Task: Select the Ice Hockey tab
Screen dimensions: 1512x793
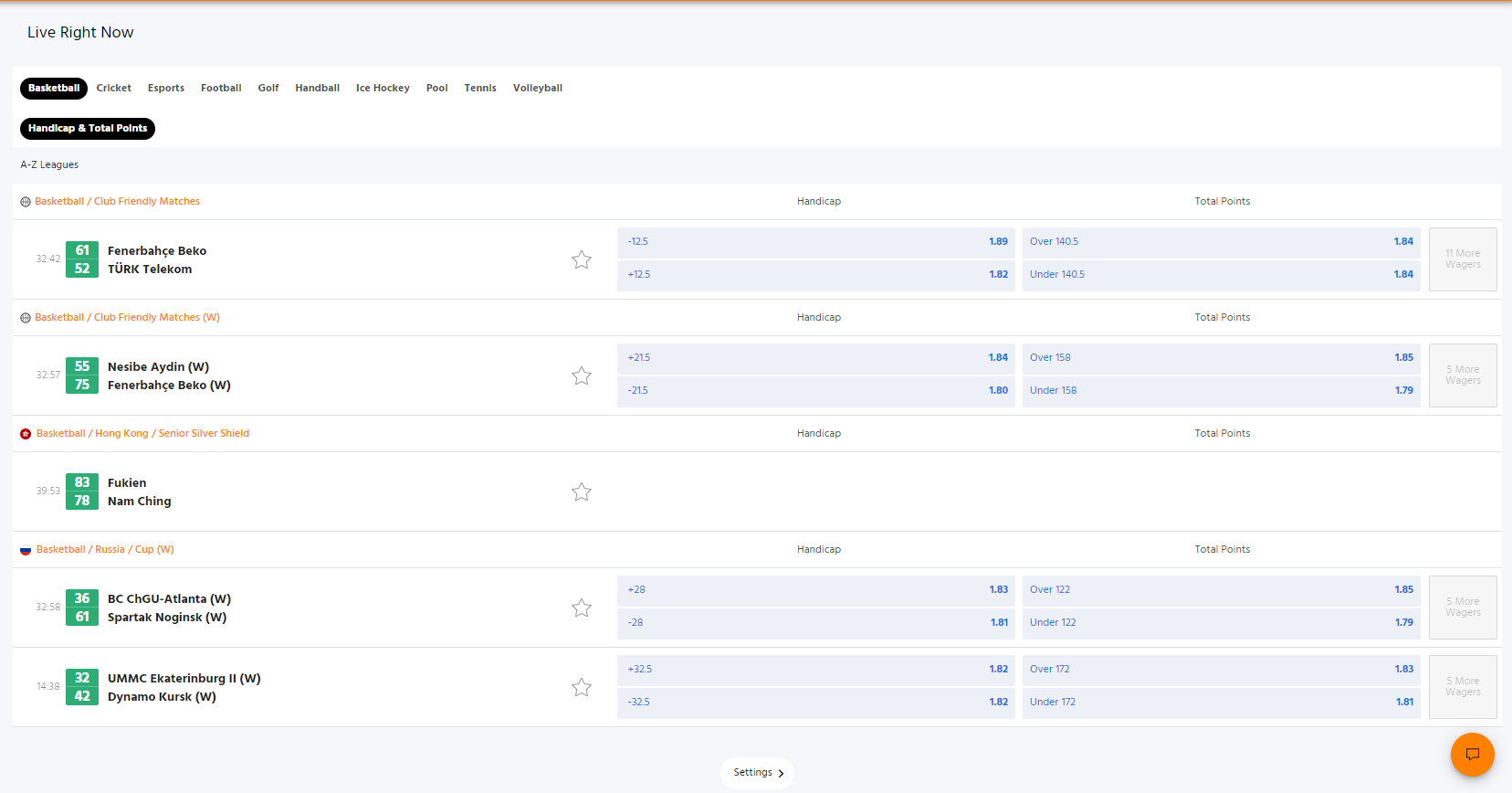Action: (383, 89)
